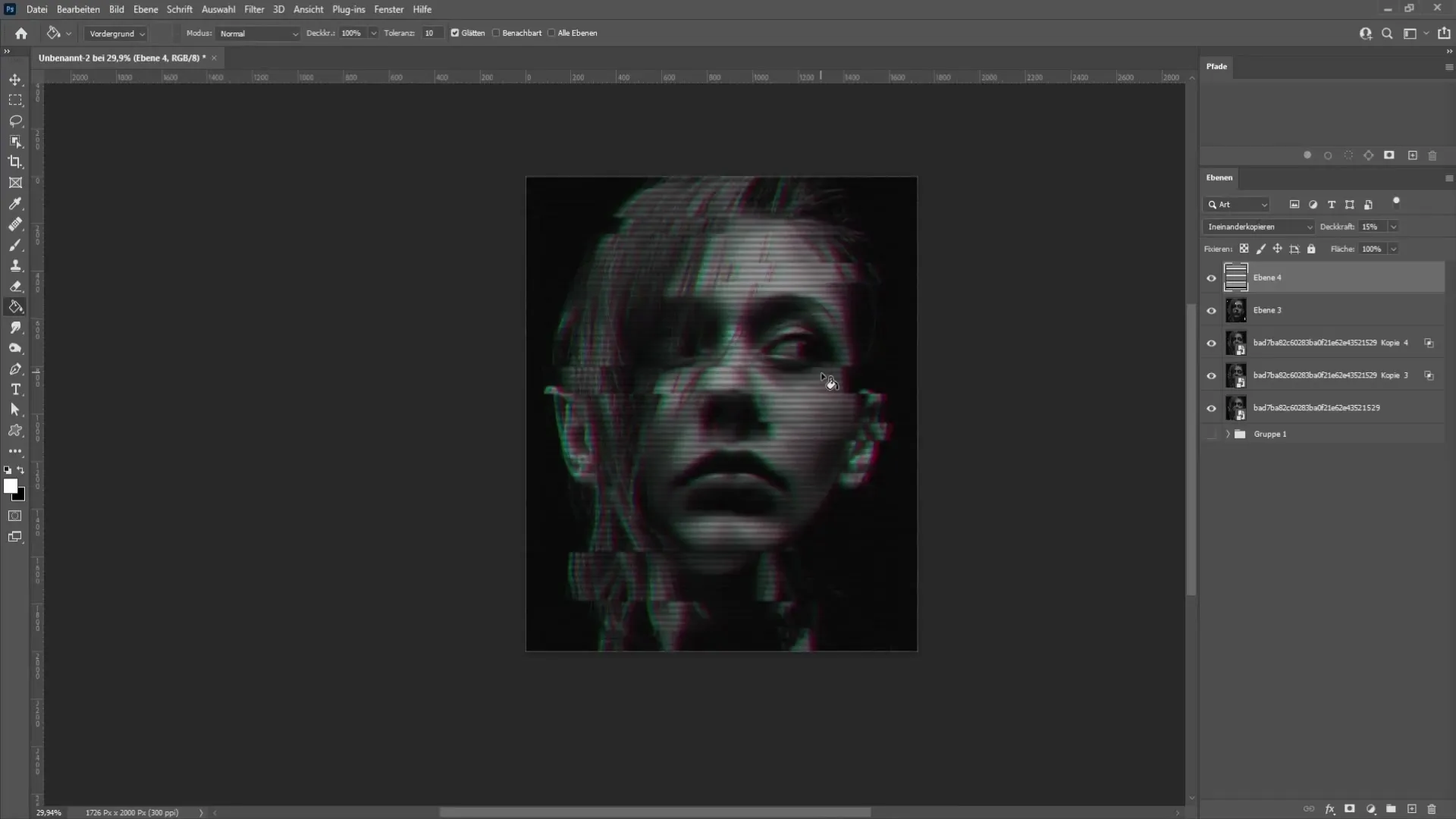Image resolution: width=1456 pixels, height=819 pixels.
Task: Enable the Benachbart checkbox
Action: (496, 33)
